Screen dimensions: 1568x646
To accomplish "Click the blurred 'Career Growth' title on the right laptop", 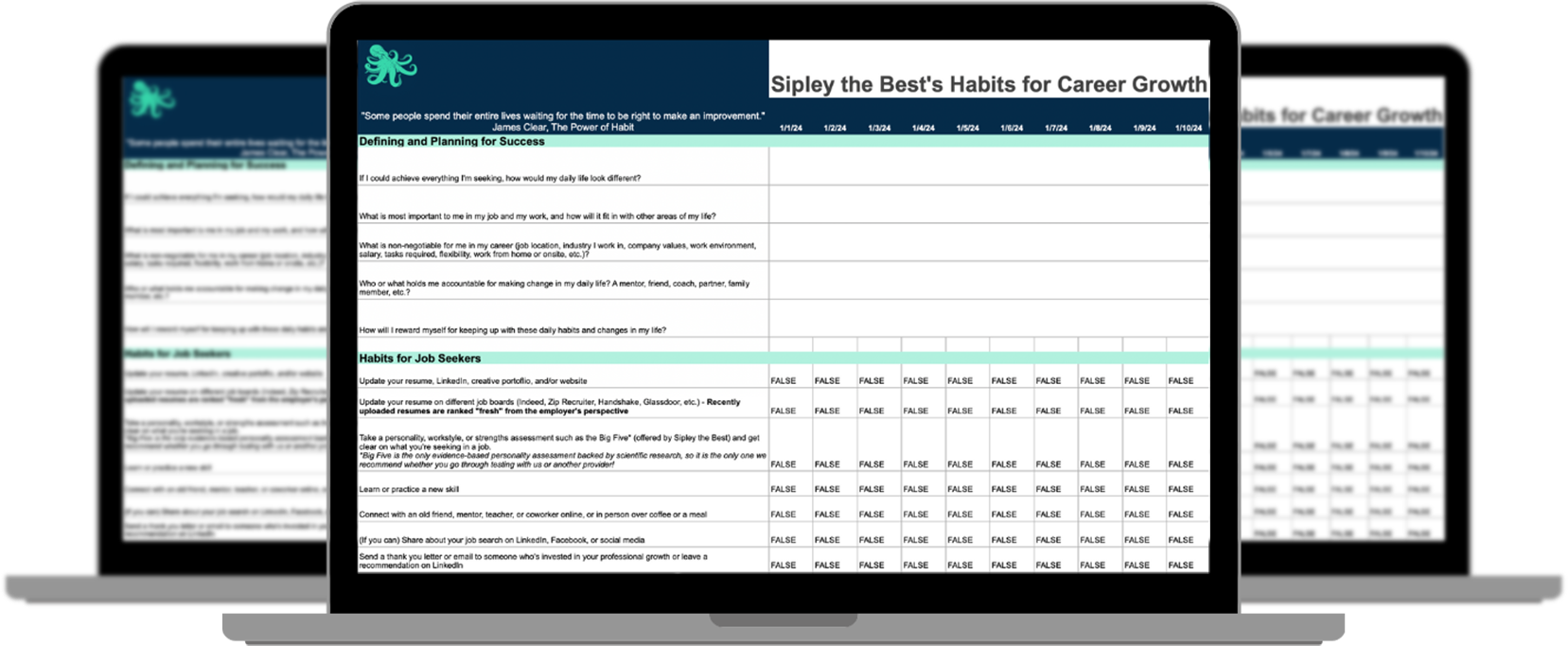I will pos(1342,115).
